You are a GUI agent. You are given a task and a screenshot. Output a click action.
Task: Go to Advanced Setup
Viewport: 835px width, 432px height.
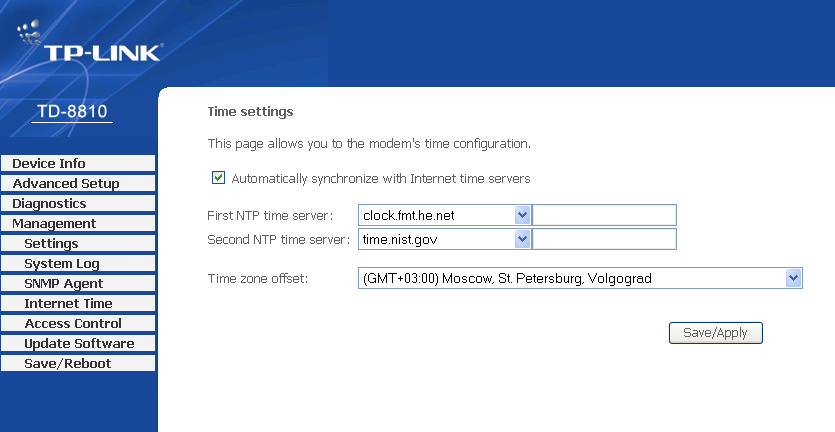tap(66, 184)
